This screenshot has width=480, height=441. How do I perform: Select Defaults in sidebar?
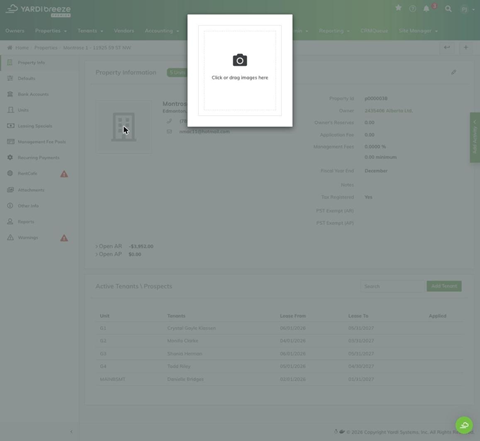click(x=39, y=78)
